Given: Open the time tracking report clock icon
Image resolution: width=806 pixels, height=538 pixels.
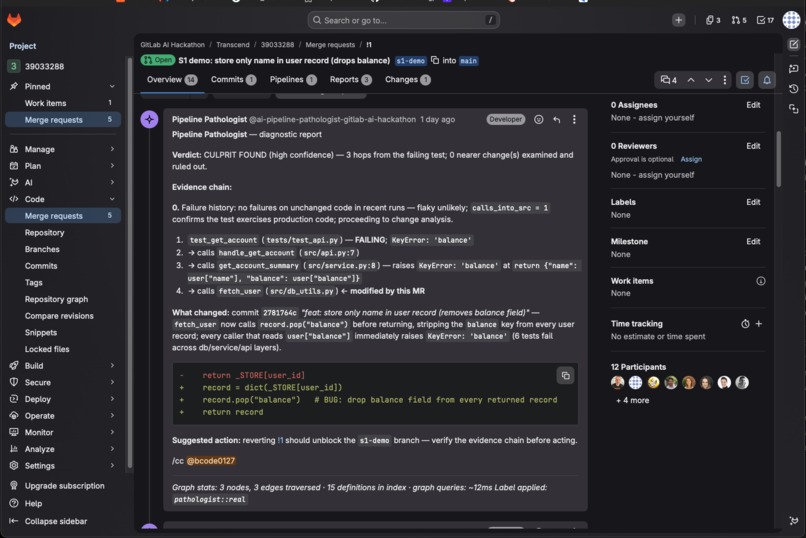Looking at the screenshot, I should [745, 324].
